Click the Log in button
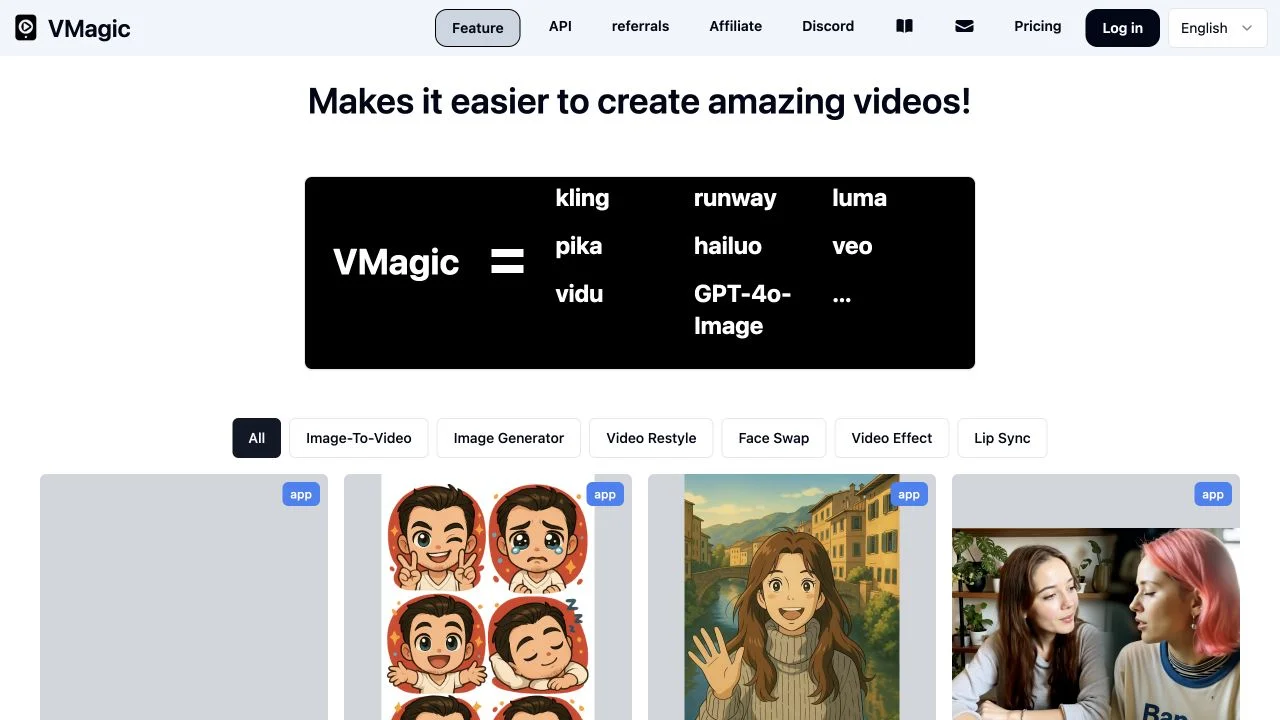The width and height of the screenshot is (1280, 720). coord(1122,28)
